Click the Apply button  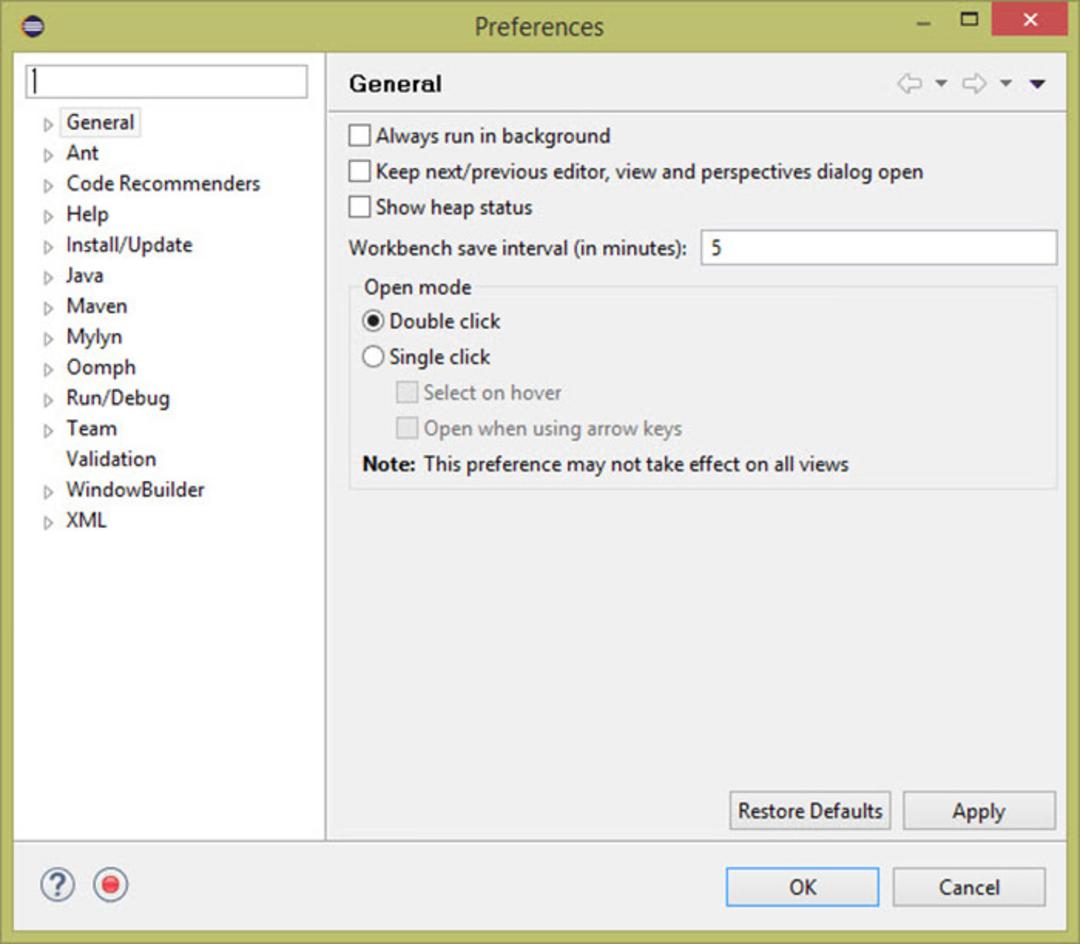(979, 810)
